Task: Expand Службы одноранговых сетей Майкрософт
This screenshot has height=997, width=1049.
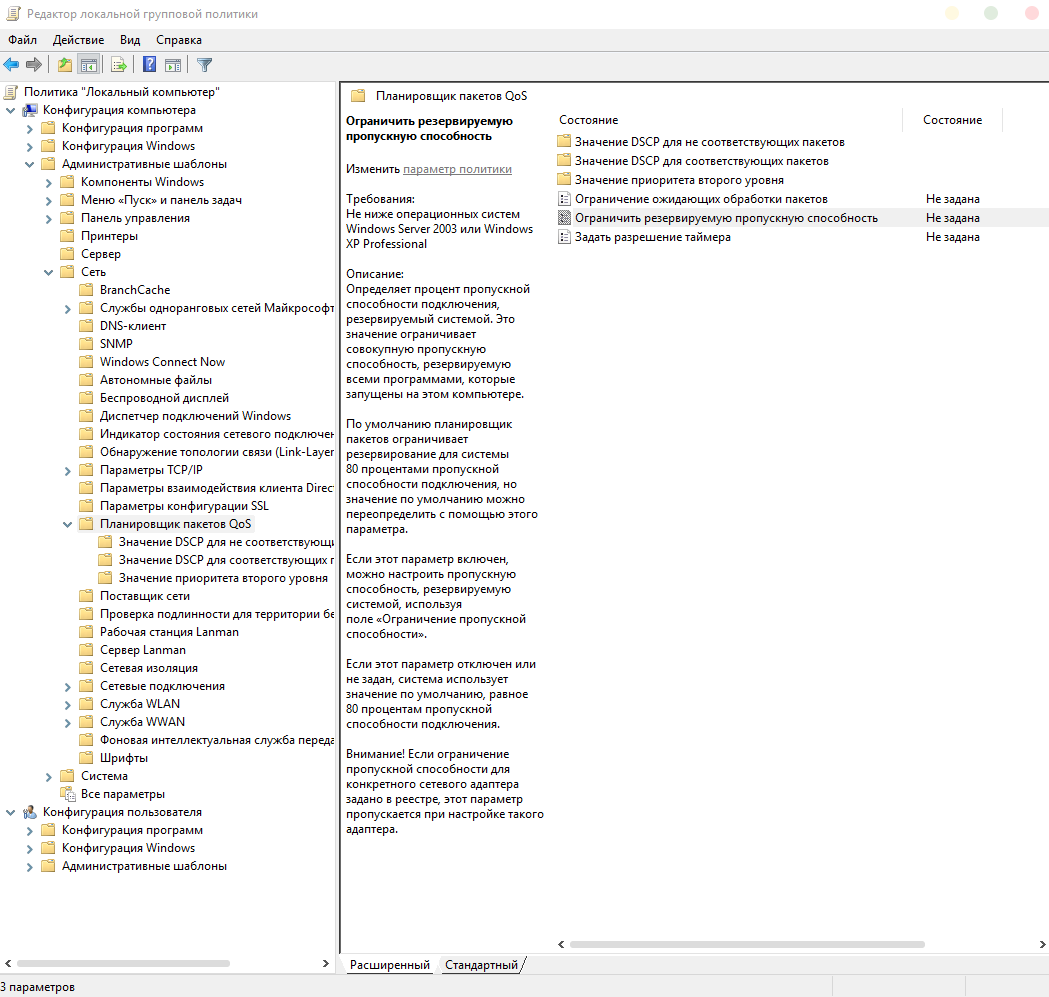Action: (68, 308)
